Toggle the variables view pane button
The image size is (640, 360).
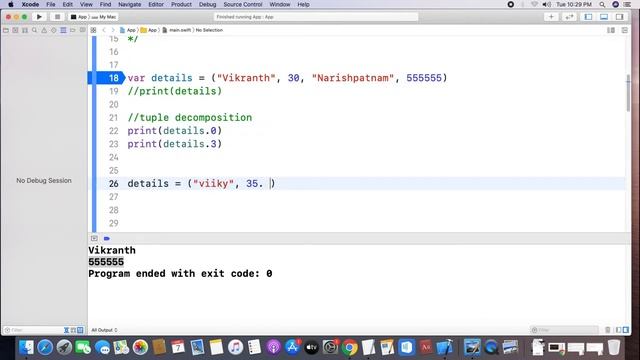click(619, 330)
